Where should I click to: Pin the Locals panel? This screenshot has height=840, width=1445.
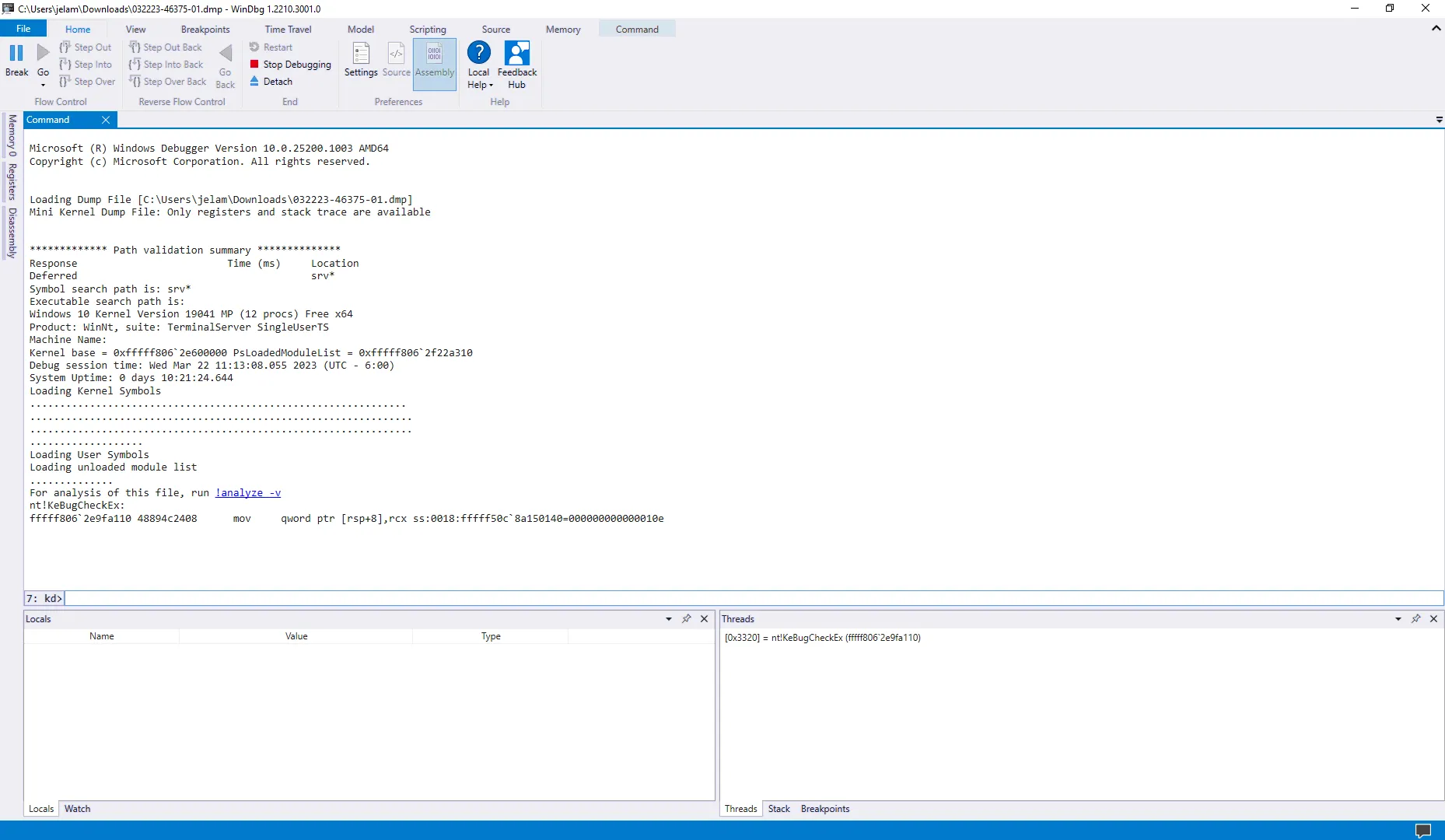687,619
